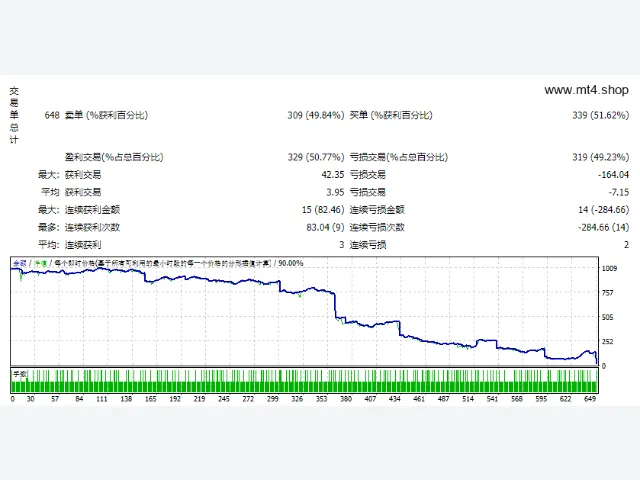Select the total trades value 648
This screenshot has width=640, height=480.
(52, 116)
